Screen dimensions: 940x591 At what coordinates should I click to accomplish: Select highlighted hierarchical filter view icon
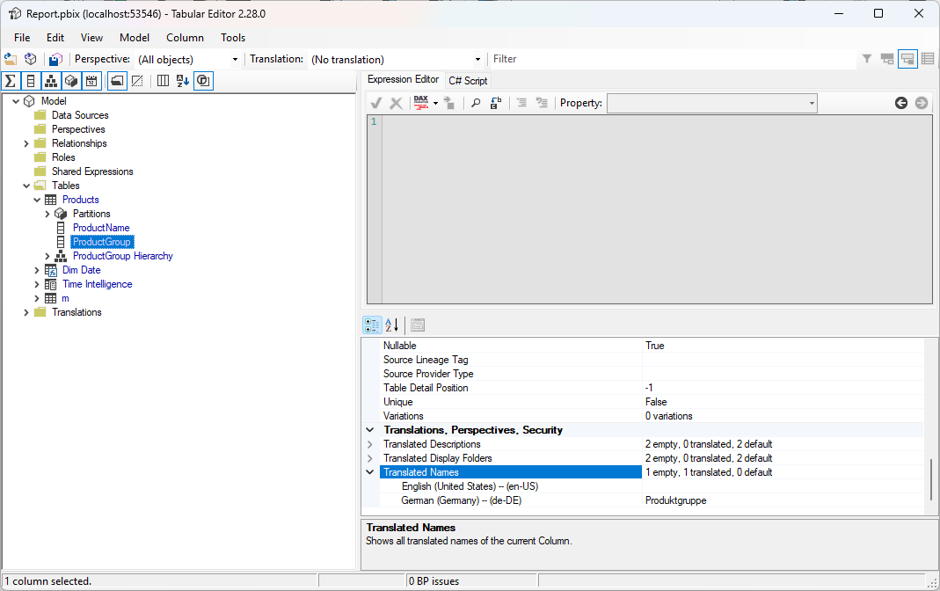908,59
